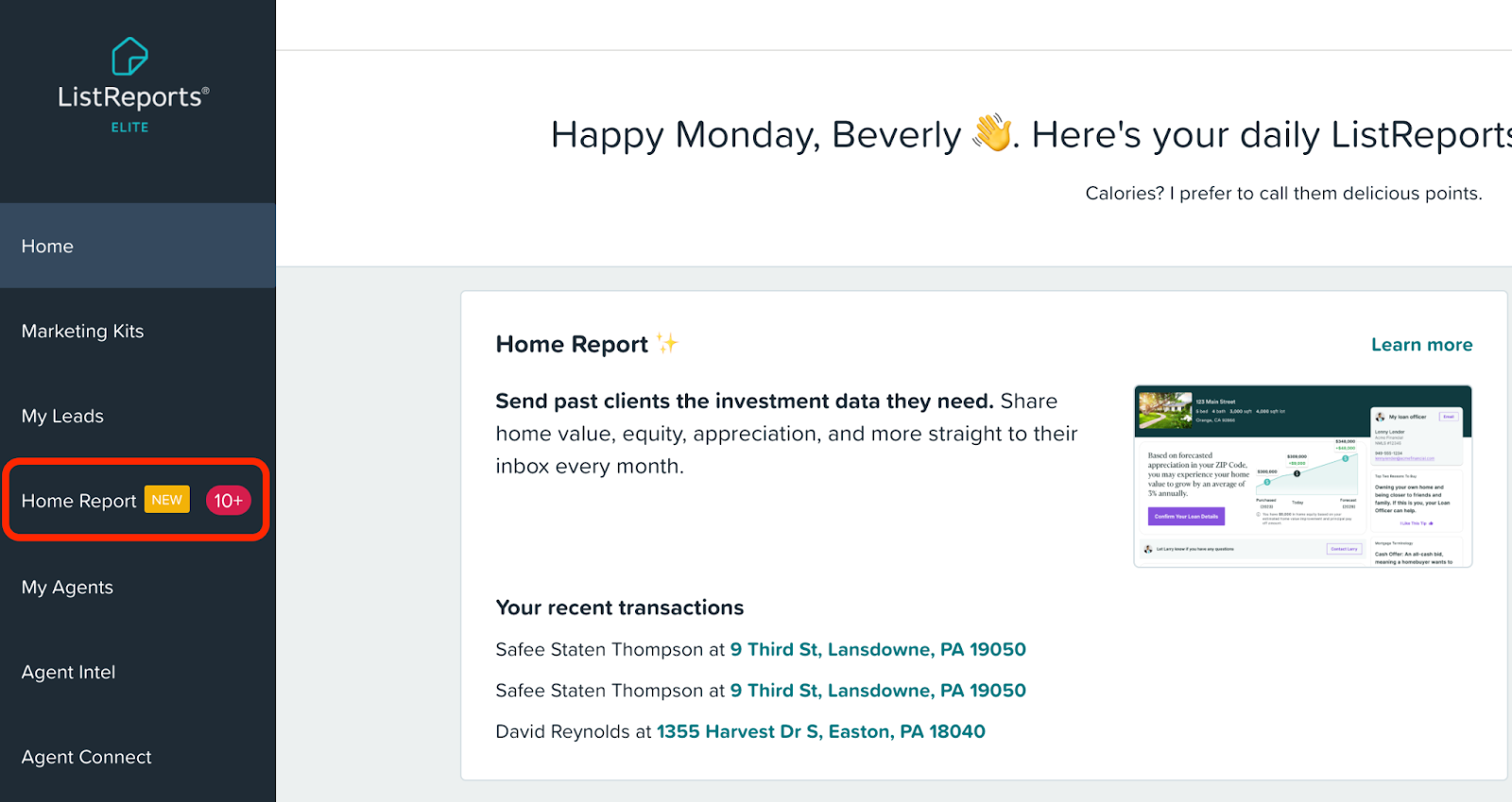This screenshot has width=1512, height=802.
Task: Click the Home Report card heading
Action: [572, 344]
